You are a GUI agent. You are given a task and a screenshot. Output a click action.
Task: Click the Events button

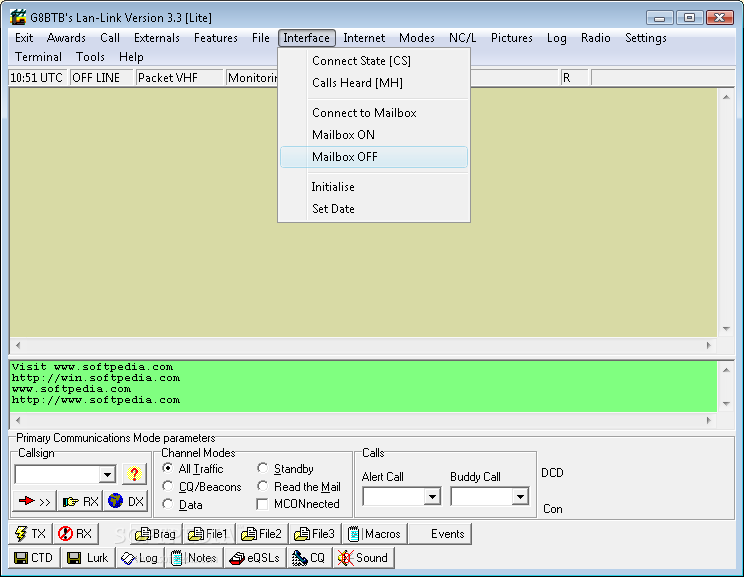click(440, 534)
